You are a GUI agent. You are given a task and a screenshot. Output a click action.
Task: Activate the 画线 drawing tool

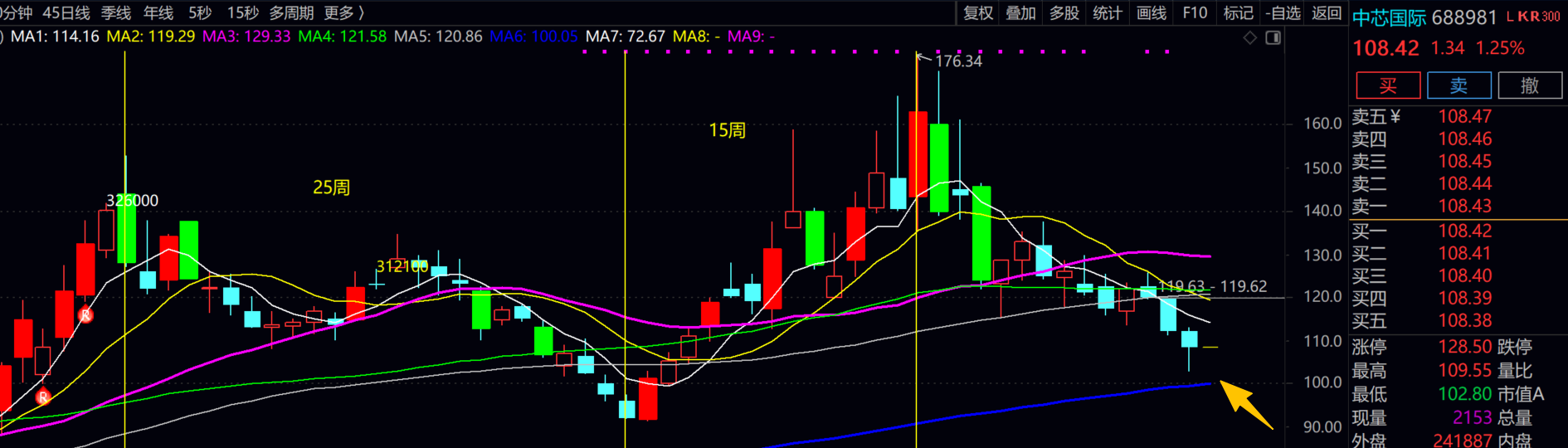(x=1152, y=12)
